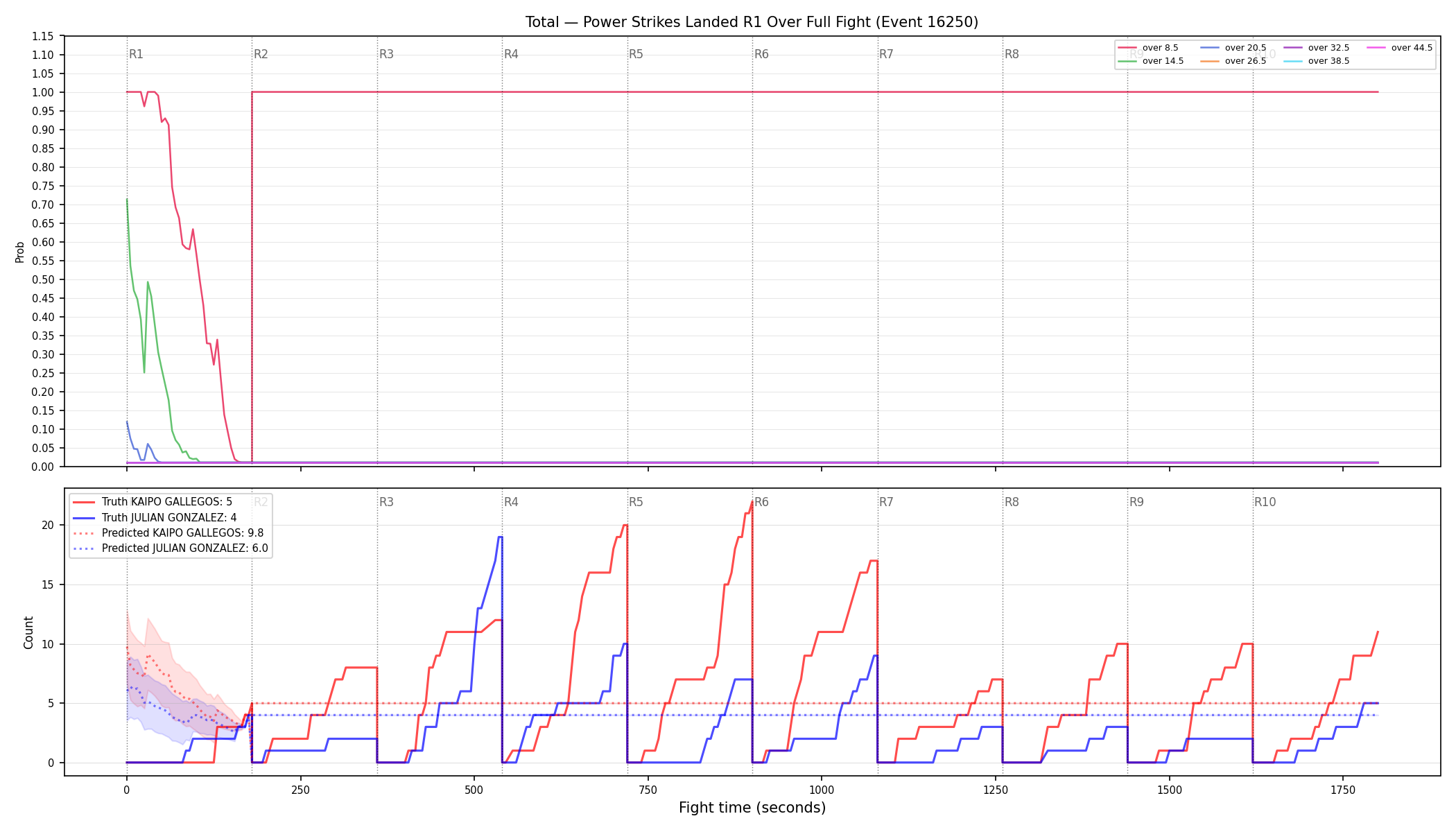This screenshot has width=1456, height=832.
Task: Click Prob axis tick label 0.25
Action: point(43,373)
